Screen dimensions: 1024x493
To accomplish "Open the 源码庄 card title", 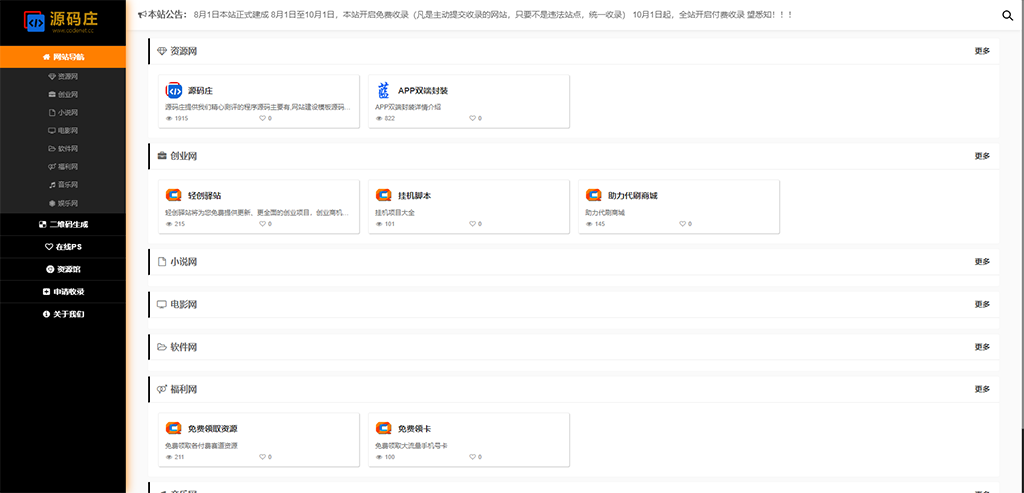I will point(200,91).
